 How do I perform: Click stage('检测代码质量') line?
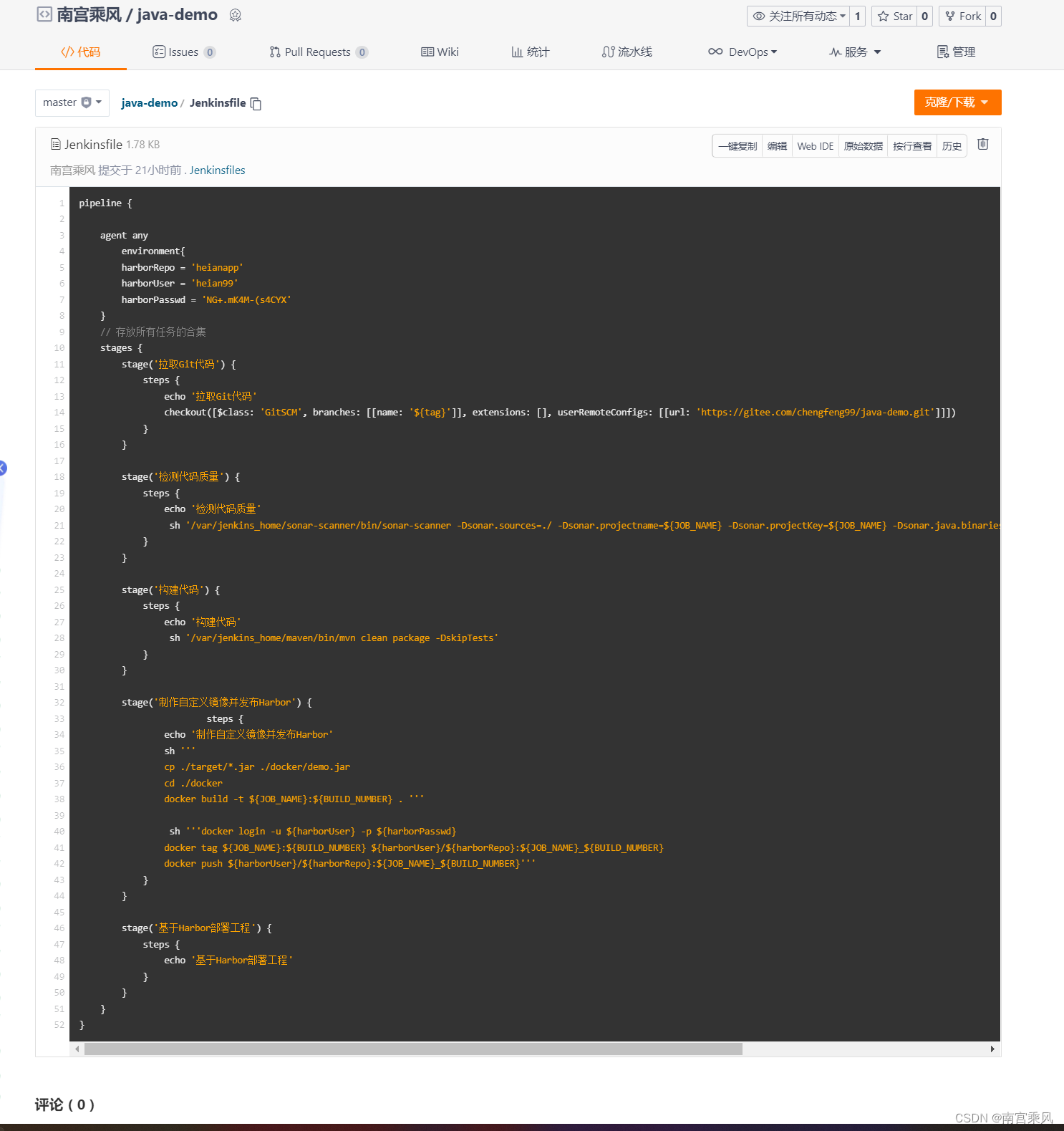[x=181, y=477]
